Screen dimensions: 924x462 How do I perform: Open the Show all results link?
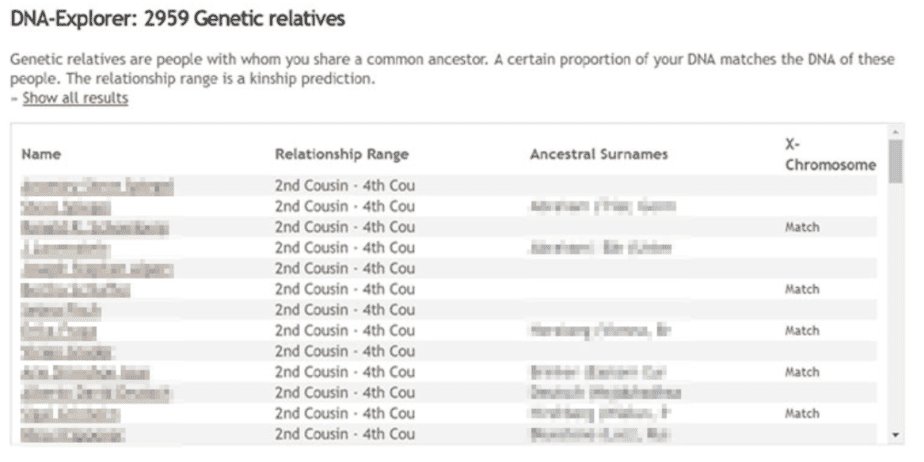pos(75,98)
